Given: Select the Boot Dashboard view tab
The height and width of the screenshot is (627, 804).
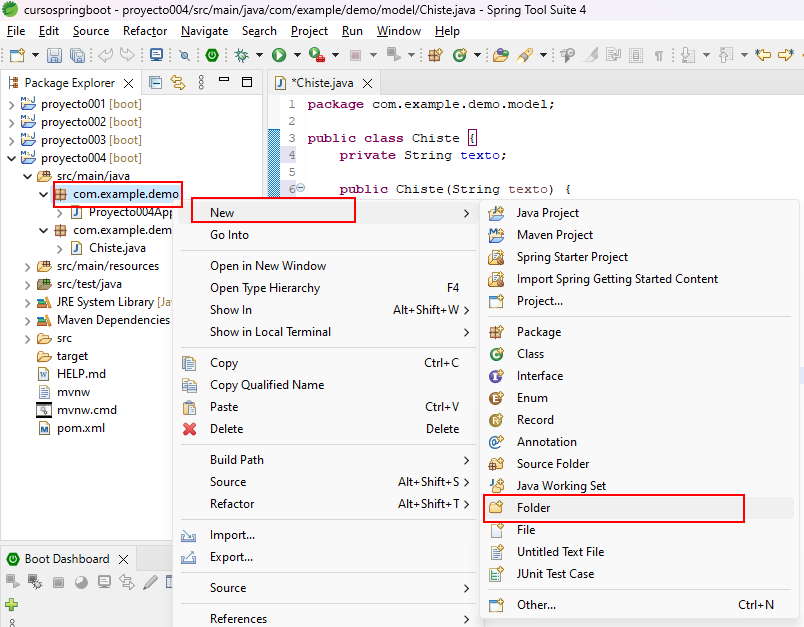Looking at the screenshot, I should [67, 559].
